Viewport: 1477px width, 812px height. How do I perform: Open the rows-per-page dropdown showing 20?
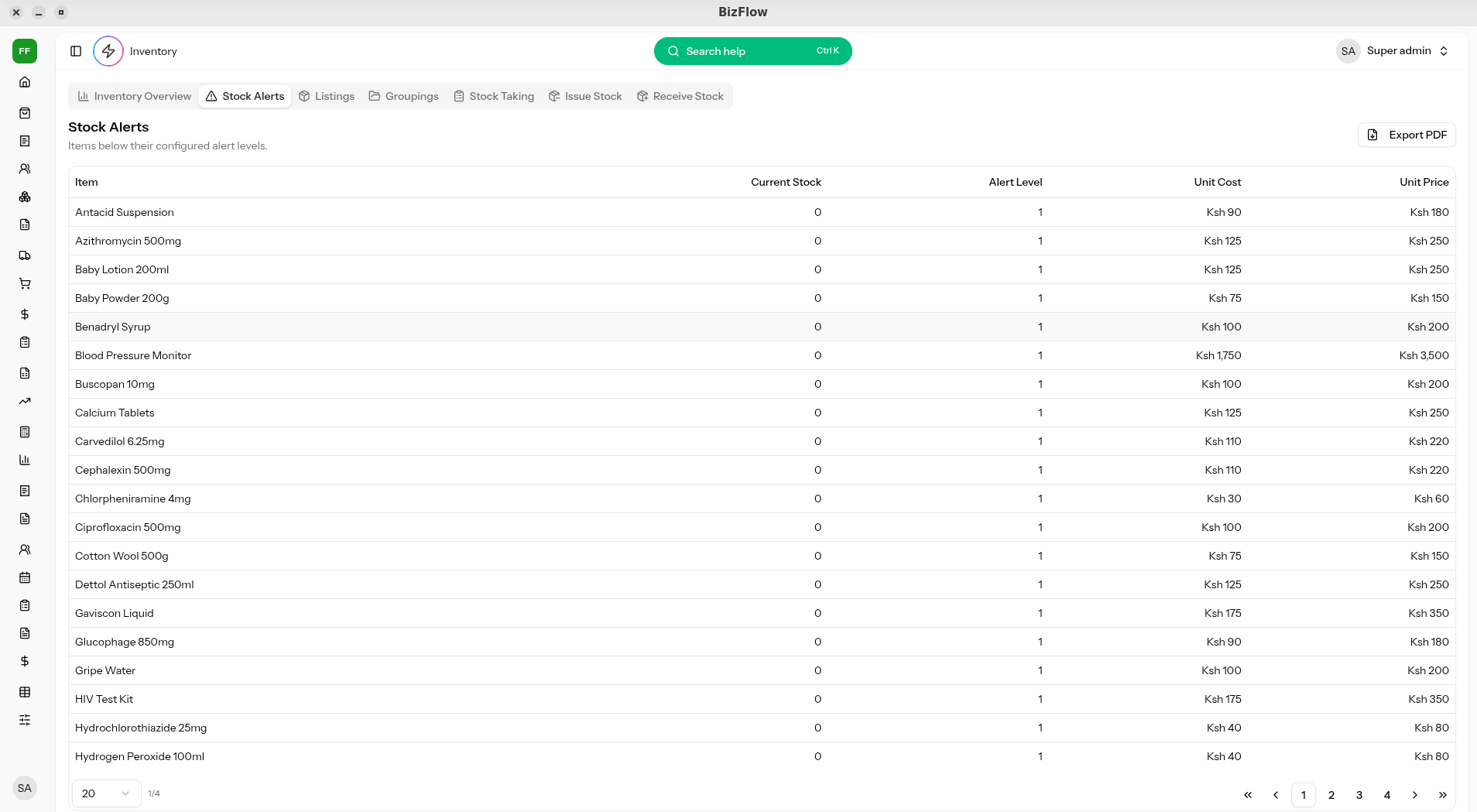click(106, 793)
